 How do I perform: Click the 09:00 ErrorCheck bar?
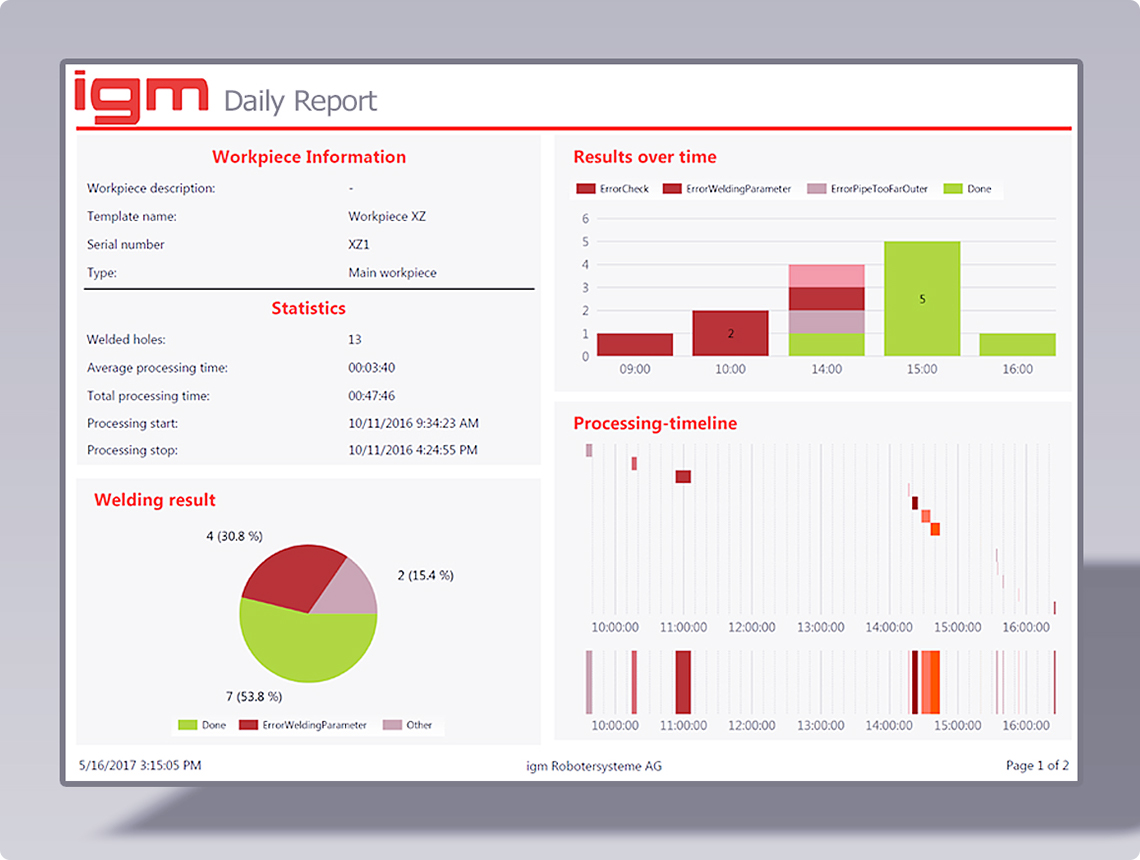[635, 345]
